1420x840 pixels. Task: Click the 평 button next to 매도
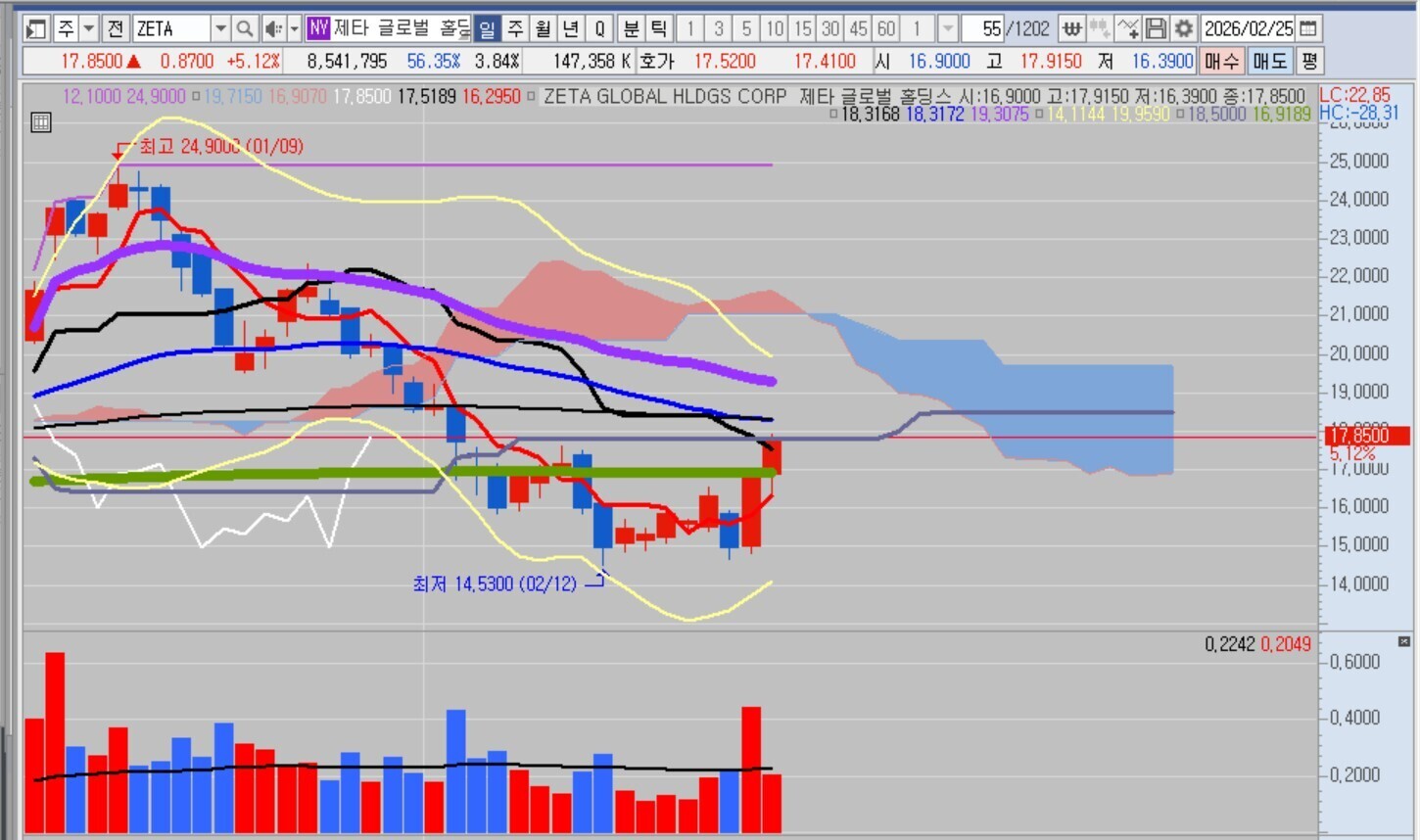pyautogui.click(x=1309, y=61)
